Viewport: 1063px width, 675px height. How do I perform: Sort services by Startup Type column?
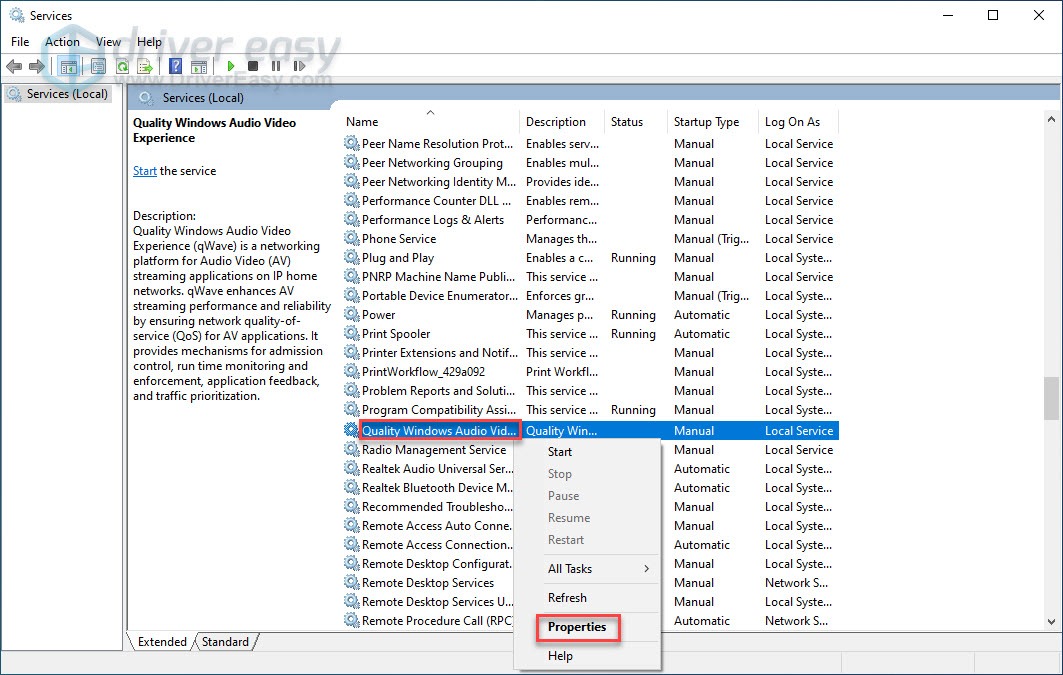click(x=707, y=122)
